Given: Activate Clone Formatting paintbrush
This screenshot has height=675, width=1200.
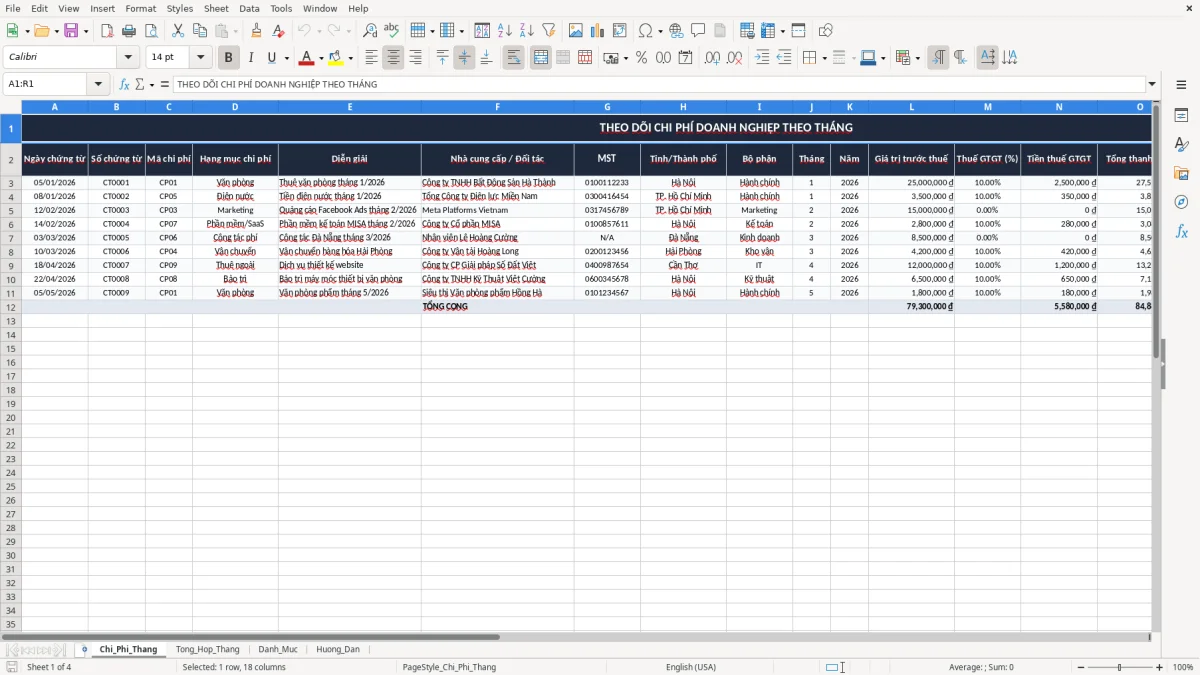Looking at the screenshot, I should click(257, 31).
